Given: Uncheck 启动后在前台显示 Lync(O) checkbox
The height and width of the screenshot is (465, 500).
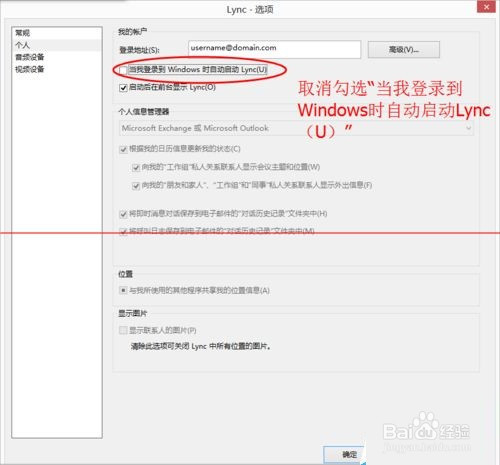Looking at the screenshot, I should tap(123, 88).
